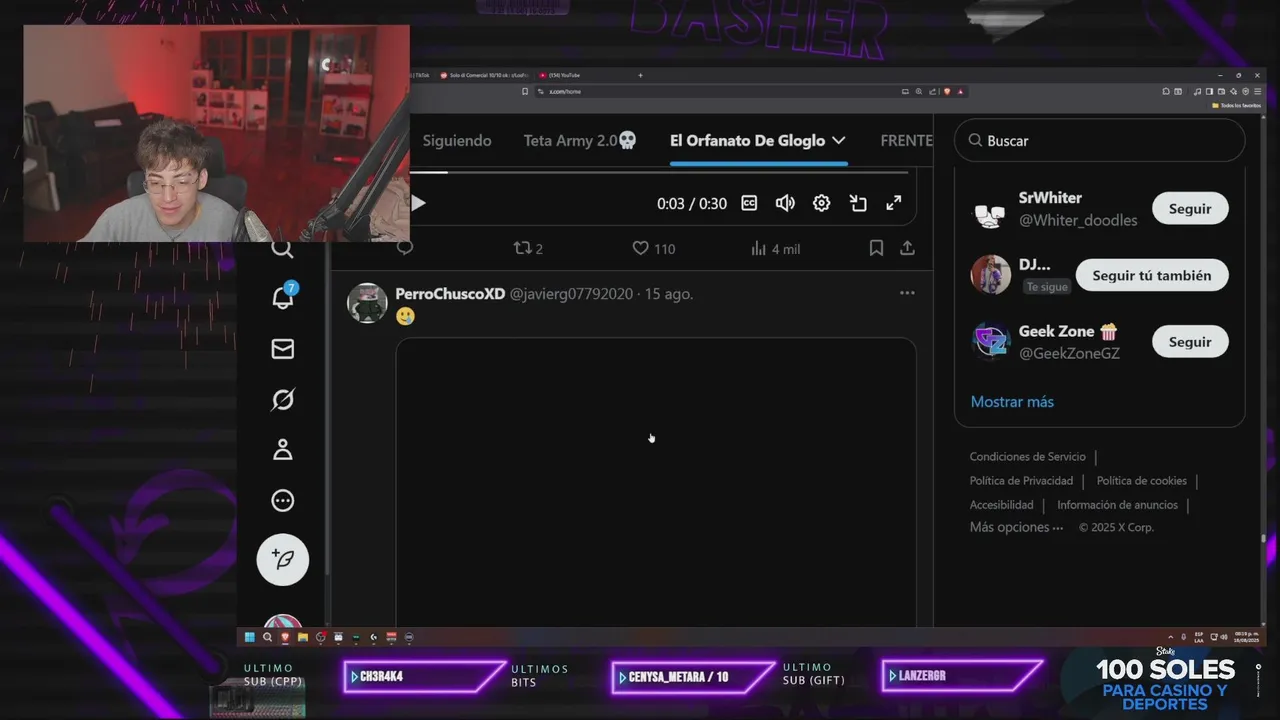The image size is (1280, 720).
Task: Click the Brave Shields lion icon
Action: coord(946,91)
